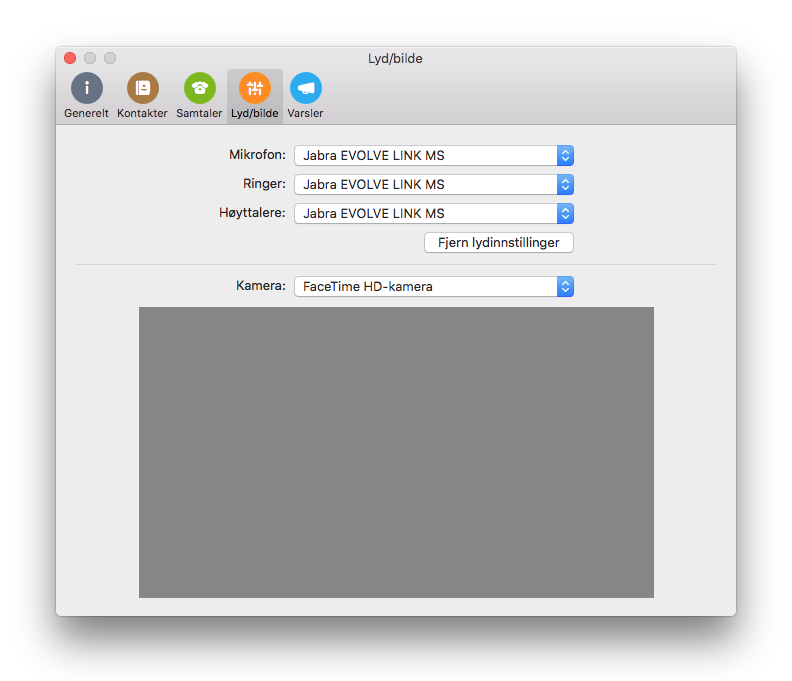Select the green Samtaler phone icon
Image resolution: width=792 pixels, height=681 pixels.
[199, 88]
